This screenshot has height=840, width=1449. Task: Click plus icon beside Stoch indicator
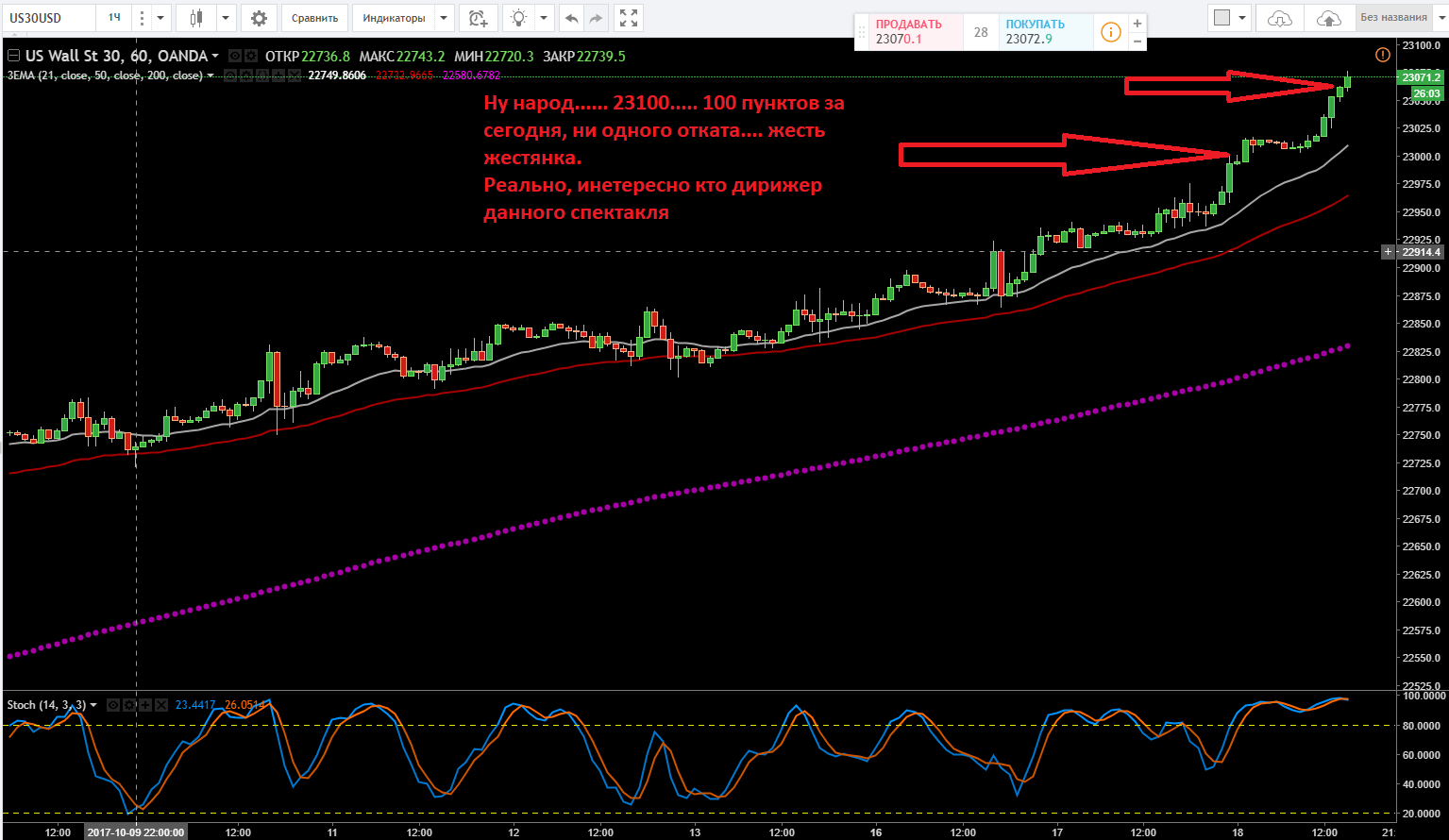144,705
